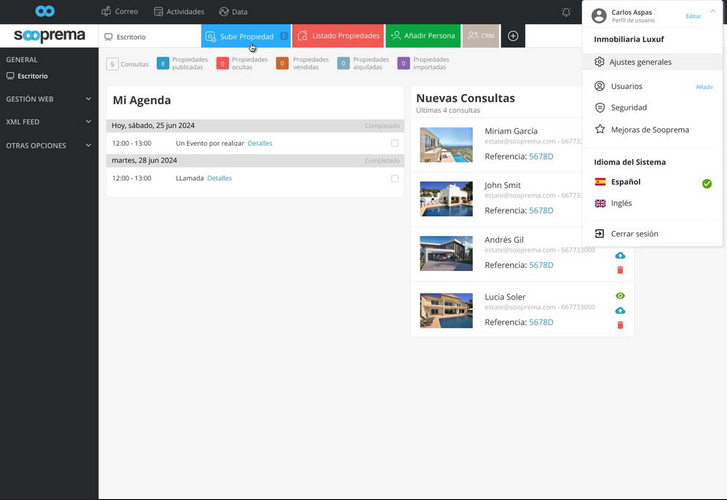This screenshot has width=727, height=500.
Task: Open the notifications bell icon
Action: point(566,12)
